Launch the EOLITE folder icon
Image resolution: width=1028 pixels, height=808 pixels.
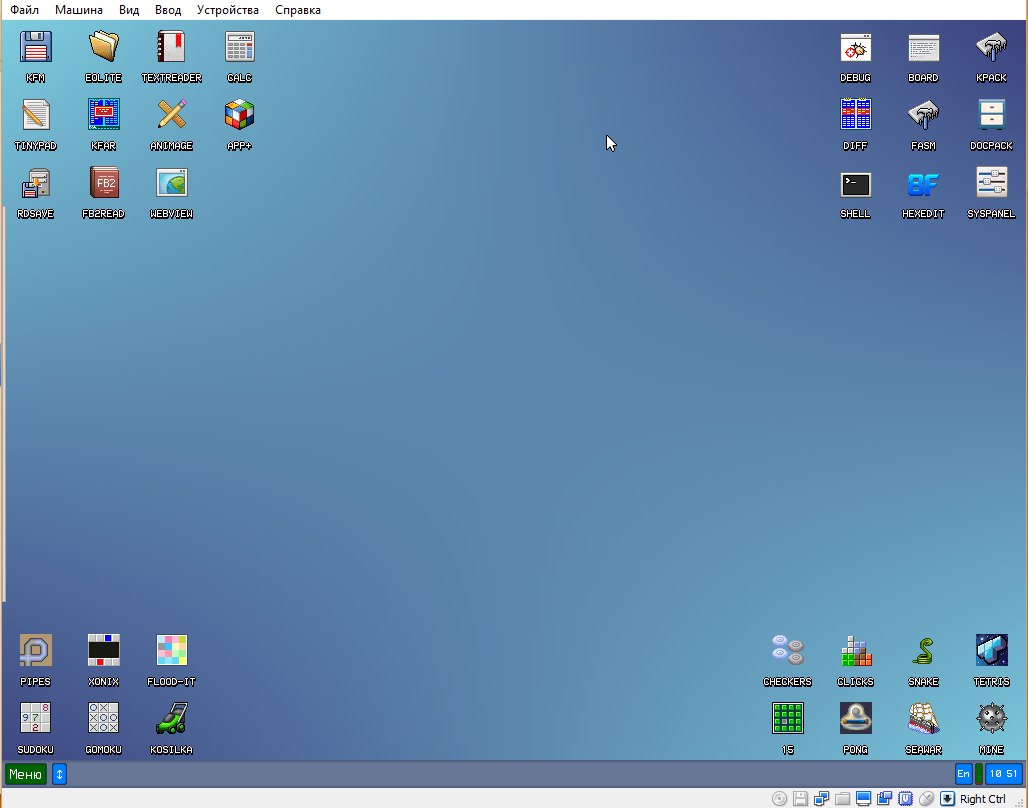point(104,47)
